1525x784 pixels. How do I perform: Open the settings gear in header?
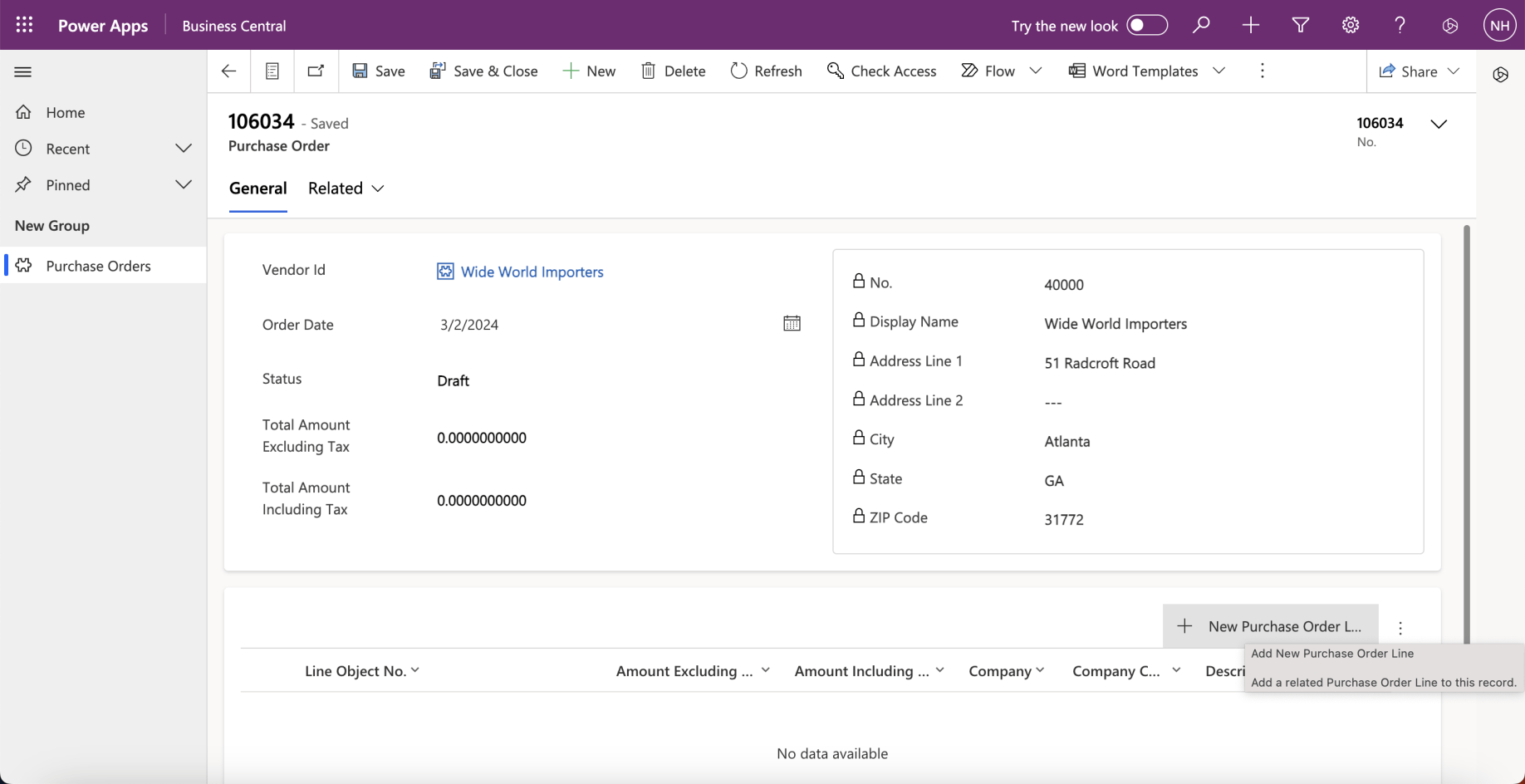1351,25
